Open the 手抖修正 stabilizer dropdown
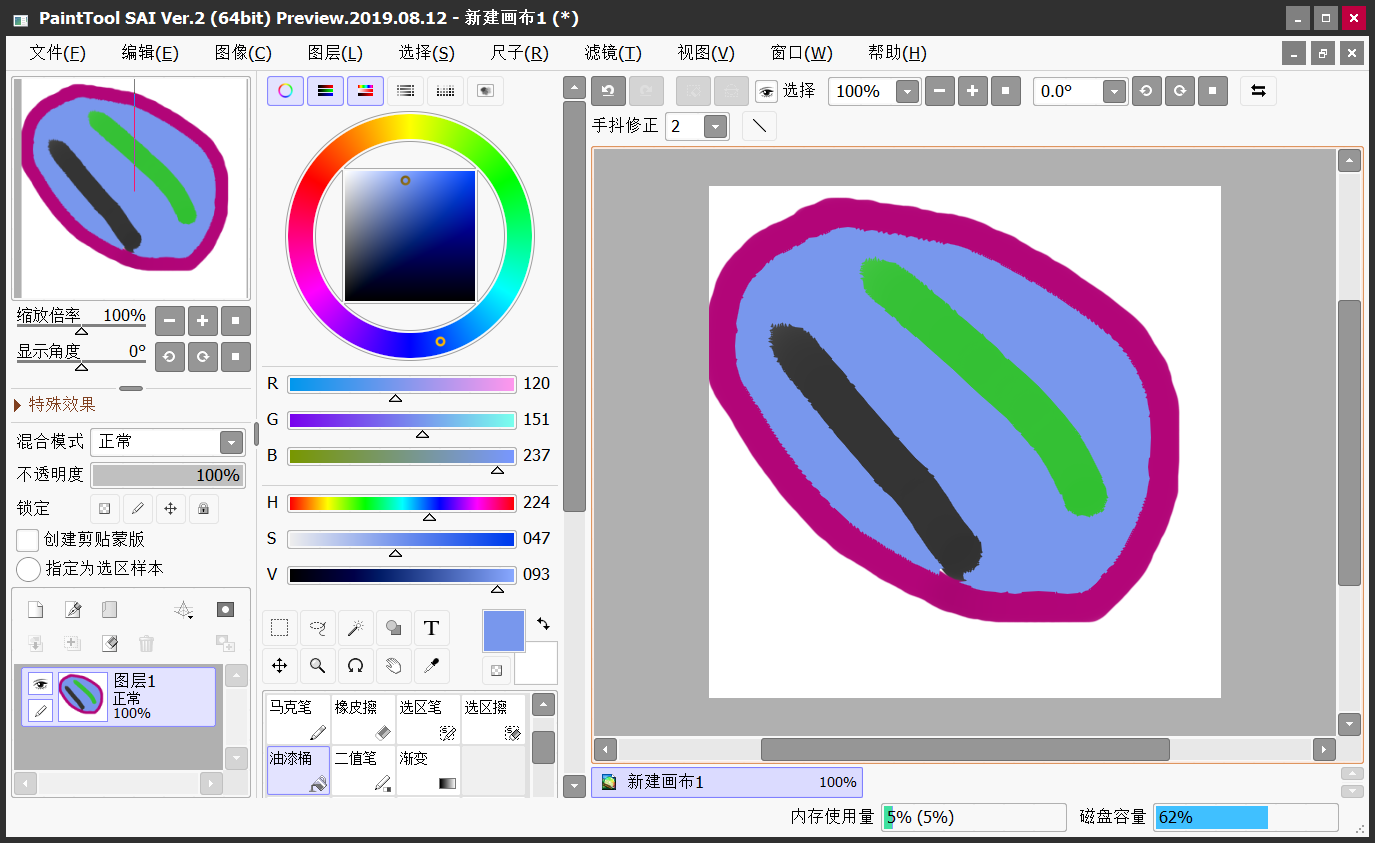This screenshot has height=843, width=1375. point(715,126)
